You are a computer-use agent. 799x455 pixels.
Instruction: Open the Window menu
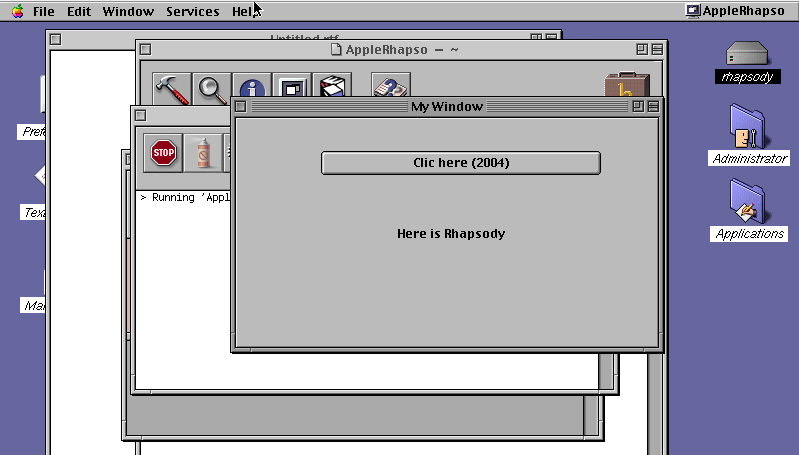(128, 11)
